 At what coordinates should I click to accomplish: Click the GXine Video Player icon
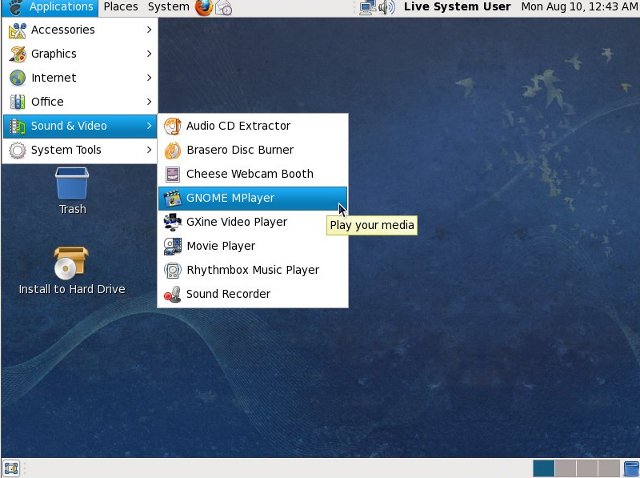(173, 222)
